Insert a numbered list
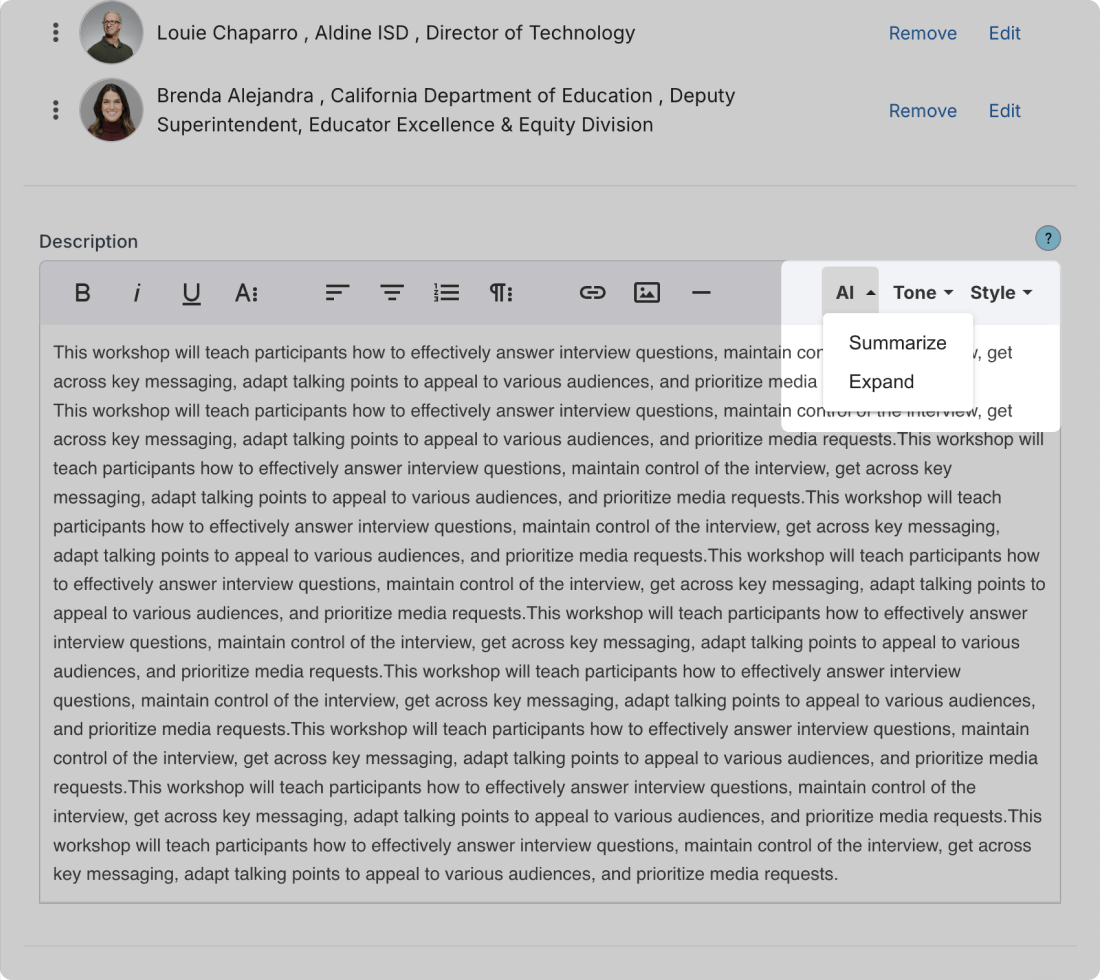 [x=446, y=293]
